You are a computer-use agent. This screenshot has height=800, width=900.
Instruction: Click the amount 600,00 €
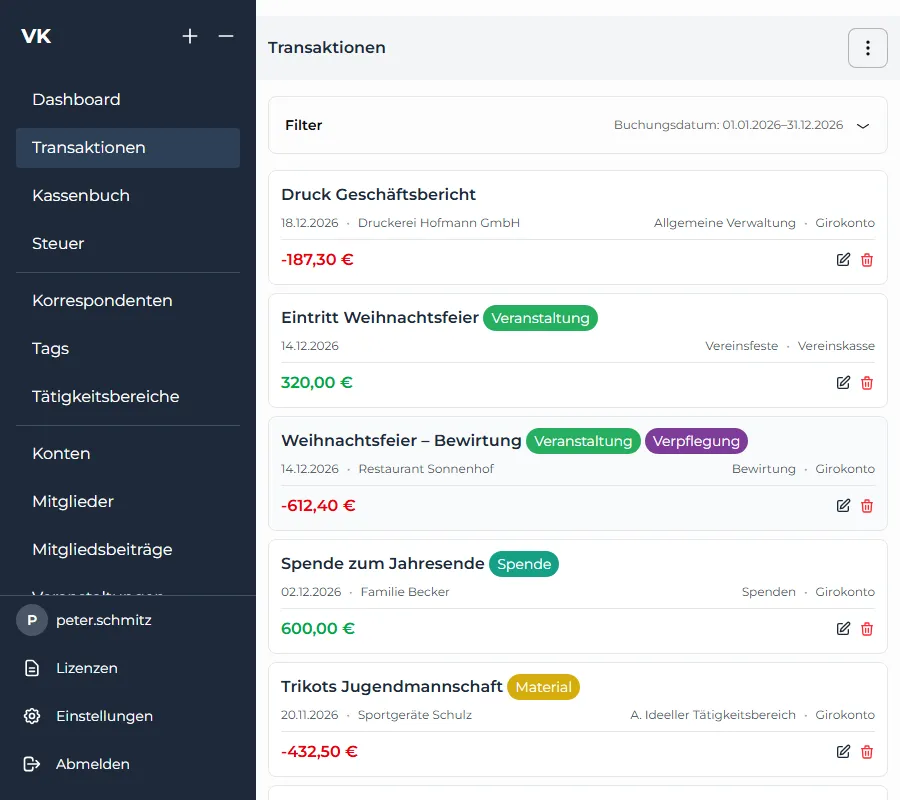point(317,629)
